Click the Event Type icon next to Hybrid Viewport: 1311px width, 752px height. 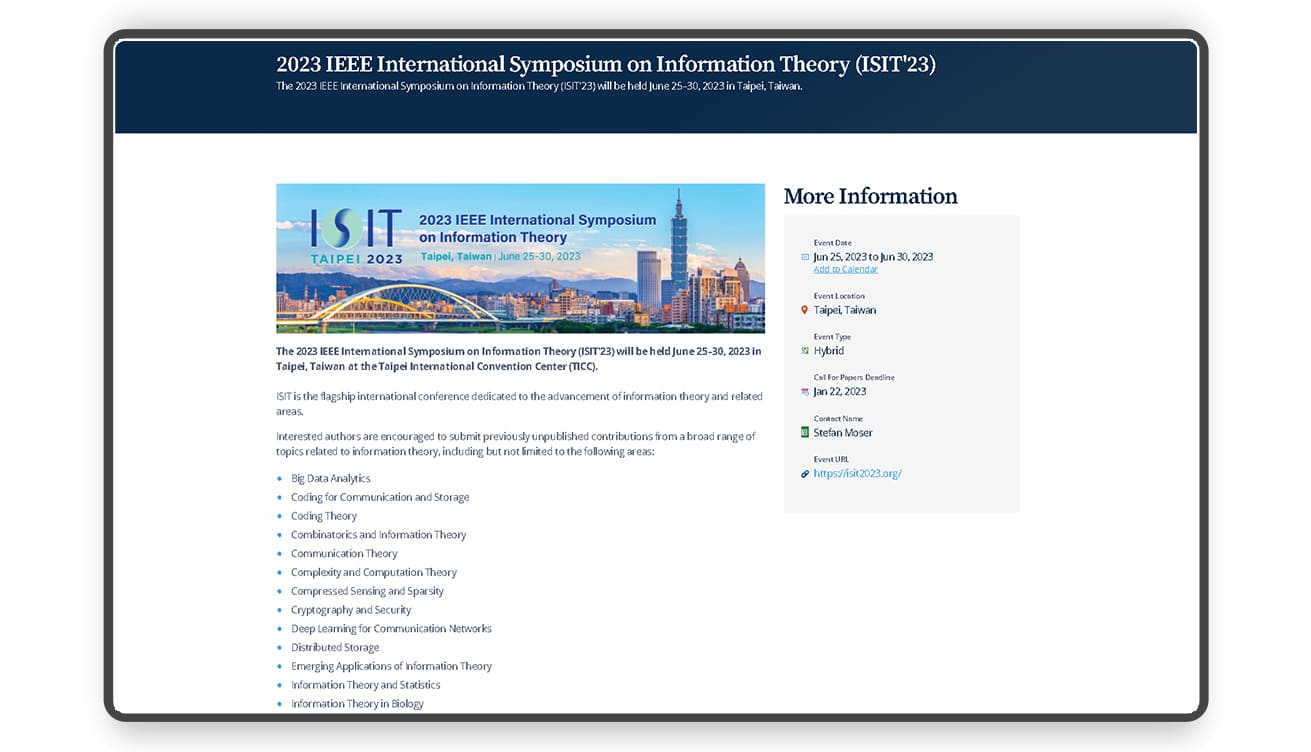coord(805,351)
